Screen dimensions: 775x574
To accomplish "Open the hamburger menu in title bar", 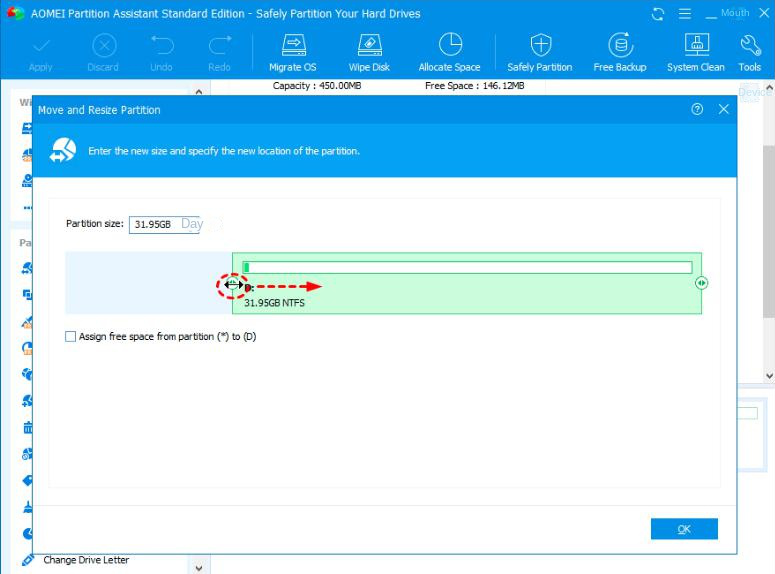I will point(685,14).
